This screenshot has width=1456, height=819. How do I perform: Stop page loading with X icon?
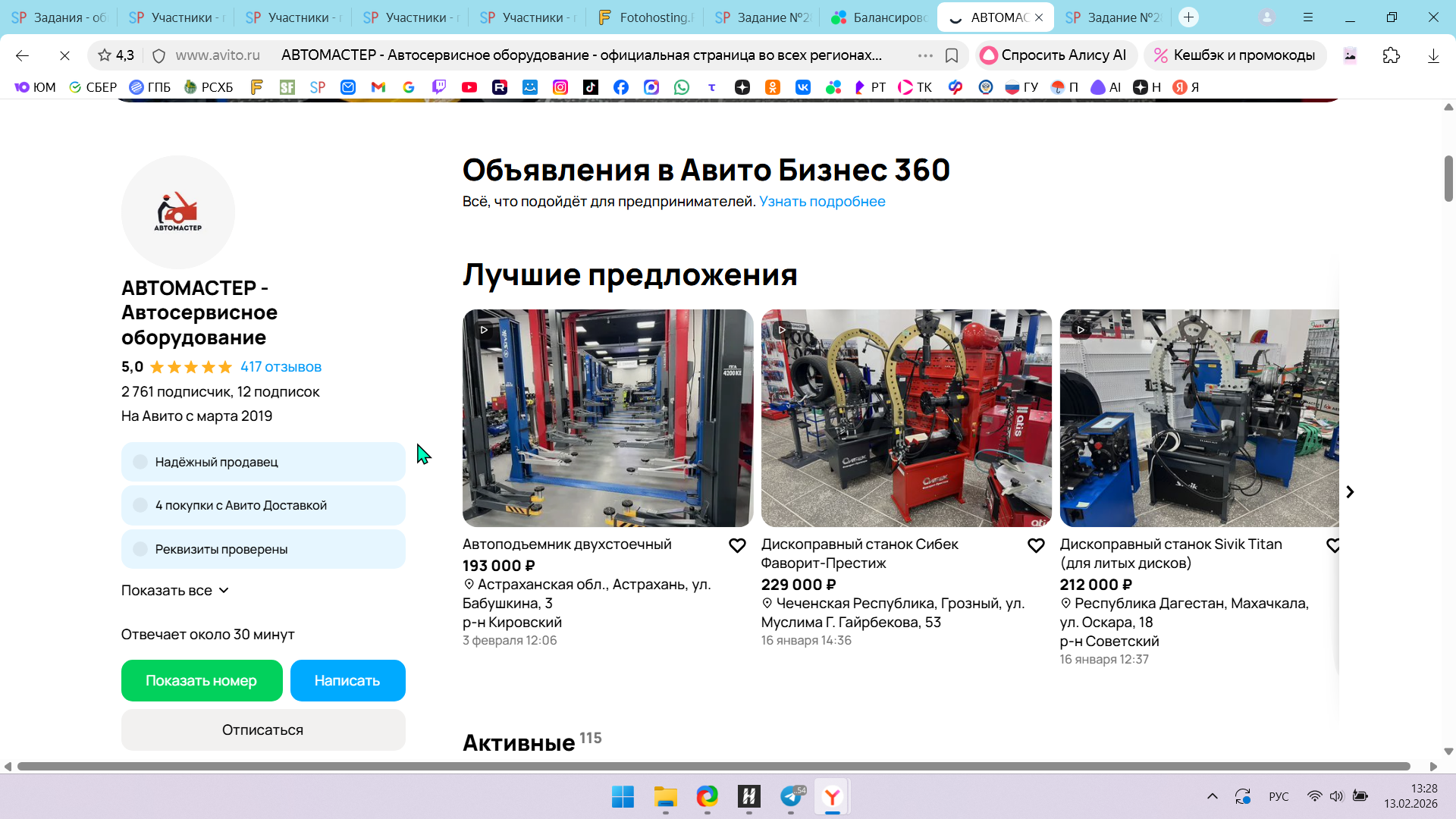[x=64, y=55]
